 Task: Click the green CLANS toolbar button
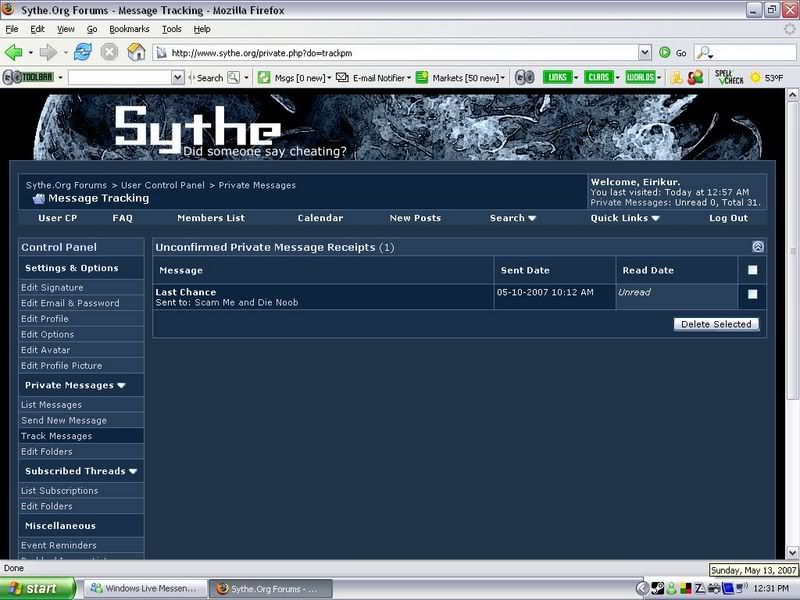tap(598, 78)
